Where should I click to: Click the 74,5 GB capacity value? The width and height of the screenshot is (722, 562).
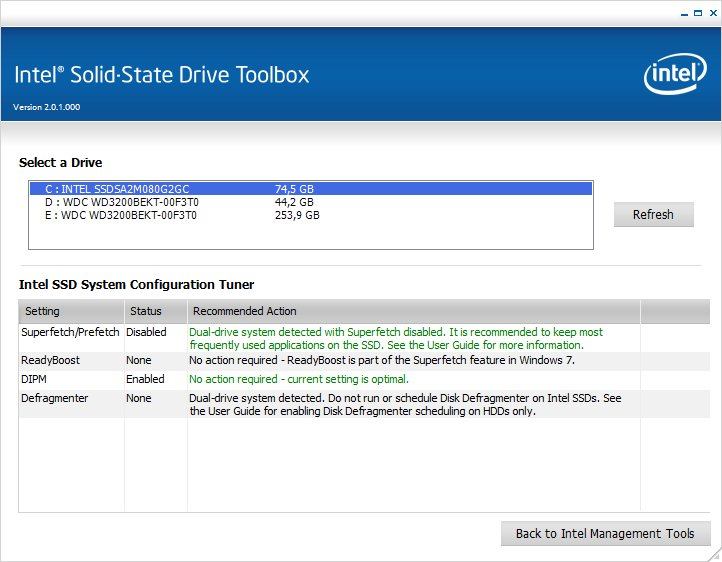click(x=294, y=189)
